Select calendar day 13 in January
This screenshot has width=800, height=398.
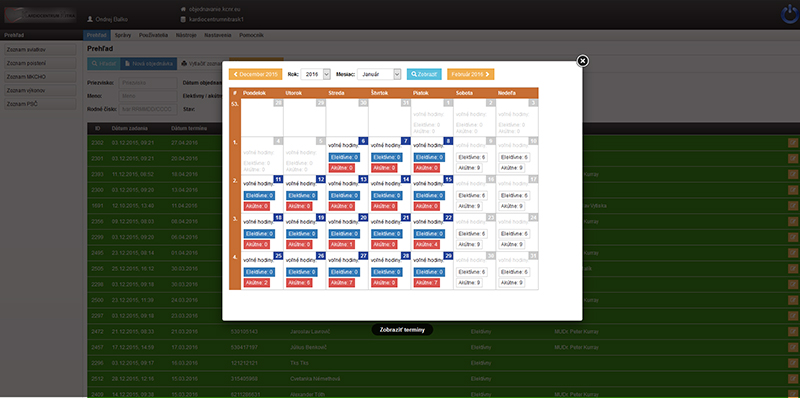[x=363, y=180]
